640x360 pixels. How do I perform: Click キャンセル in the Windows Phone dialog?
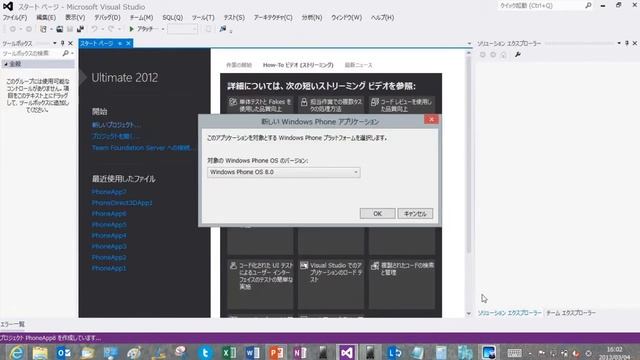click(415, 213)
